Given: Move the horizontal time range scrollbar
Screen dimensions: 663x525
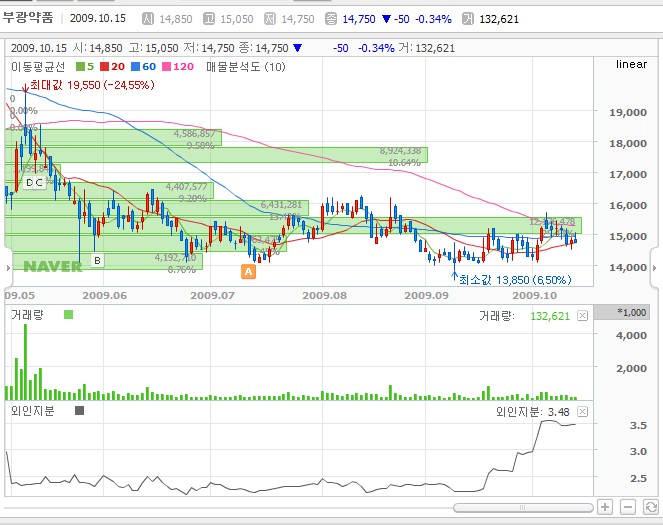Looking at the screenshot, I should 523,507.
